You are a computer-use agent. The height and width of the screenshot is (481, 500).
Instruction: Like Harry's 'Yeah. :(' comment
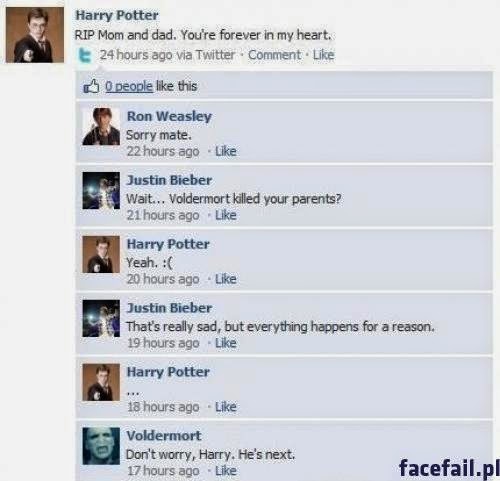click(226, 279)
